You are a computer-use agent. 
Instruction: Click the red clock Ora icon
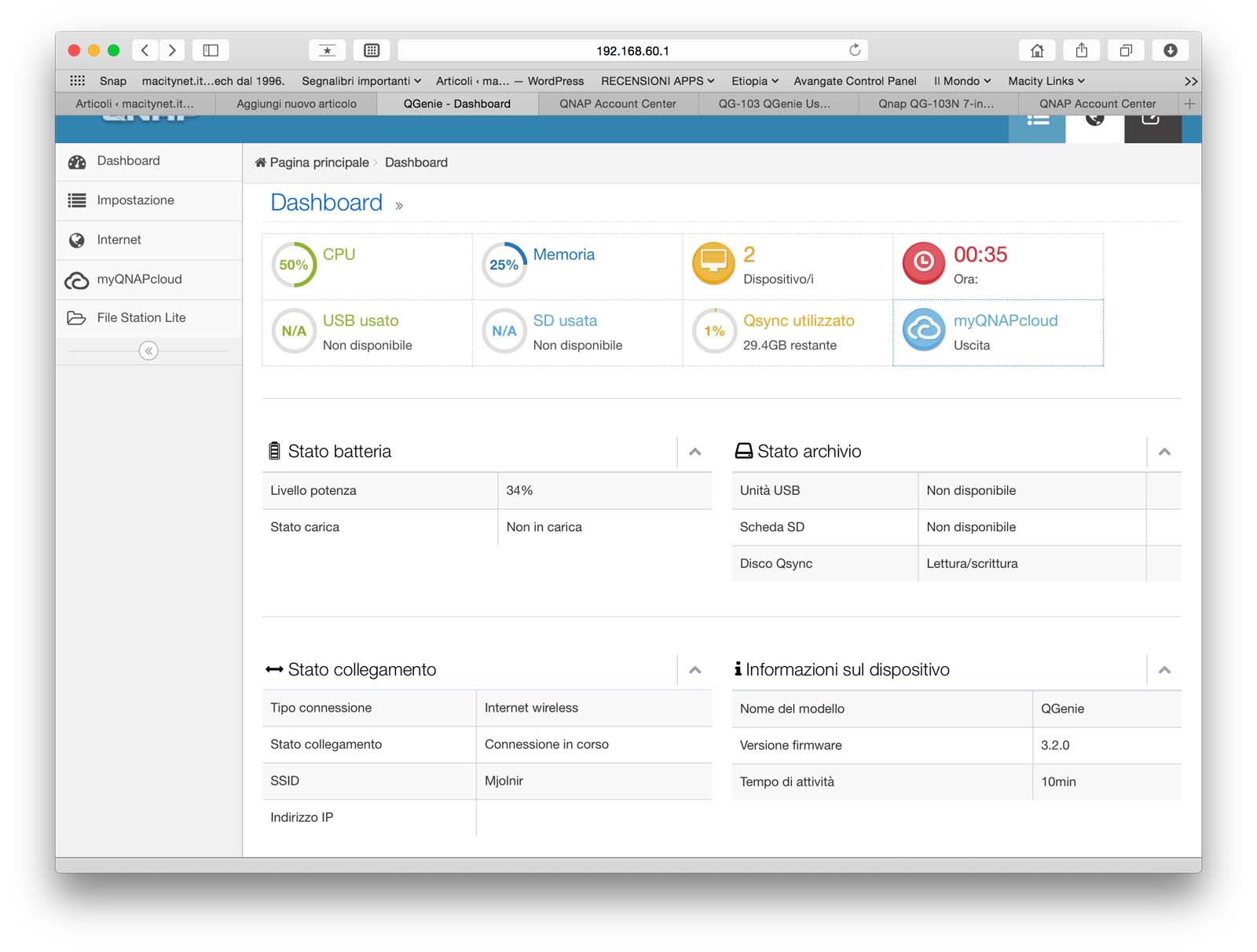(x=924, y=263)
